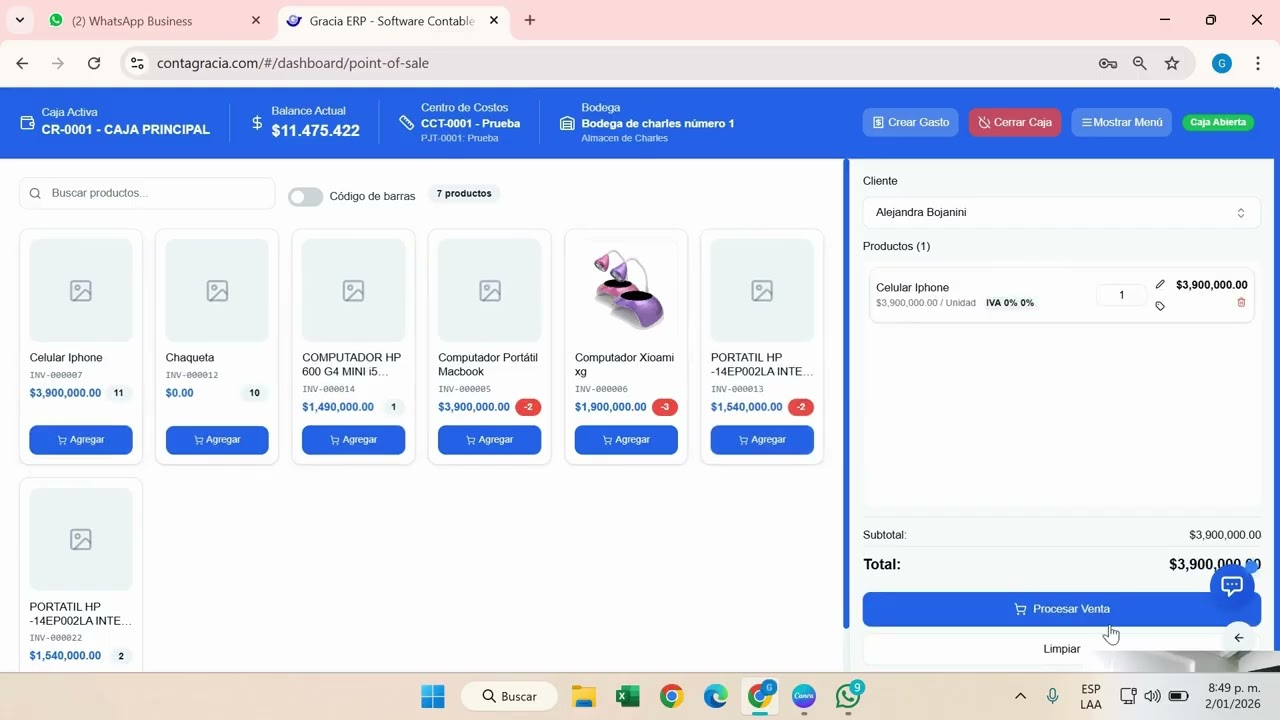Open a new browser tab with plus

[x=530, y=20]
